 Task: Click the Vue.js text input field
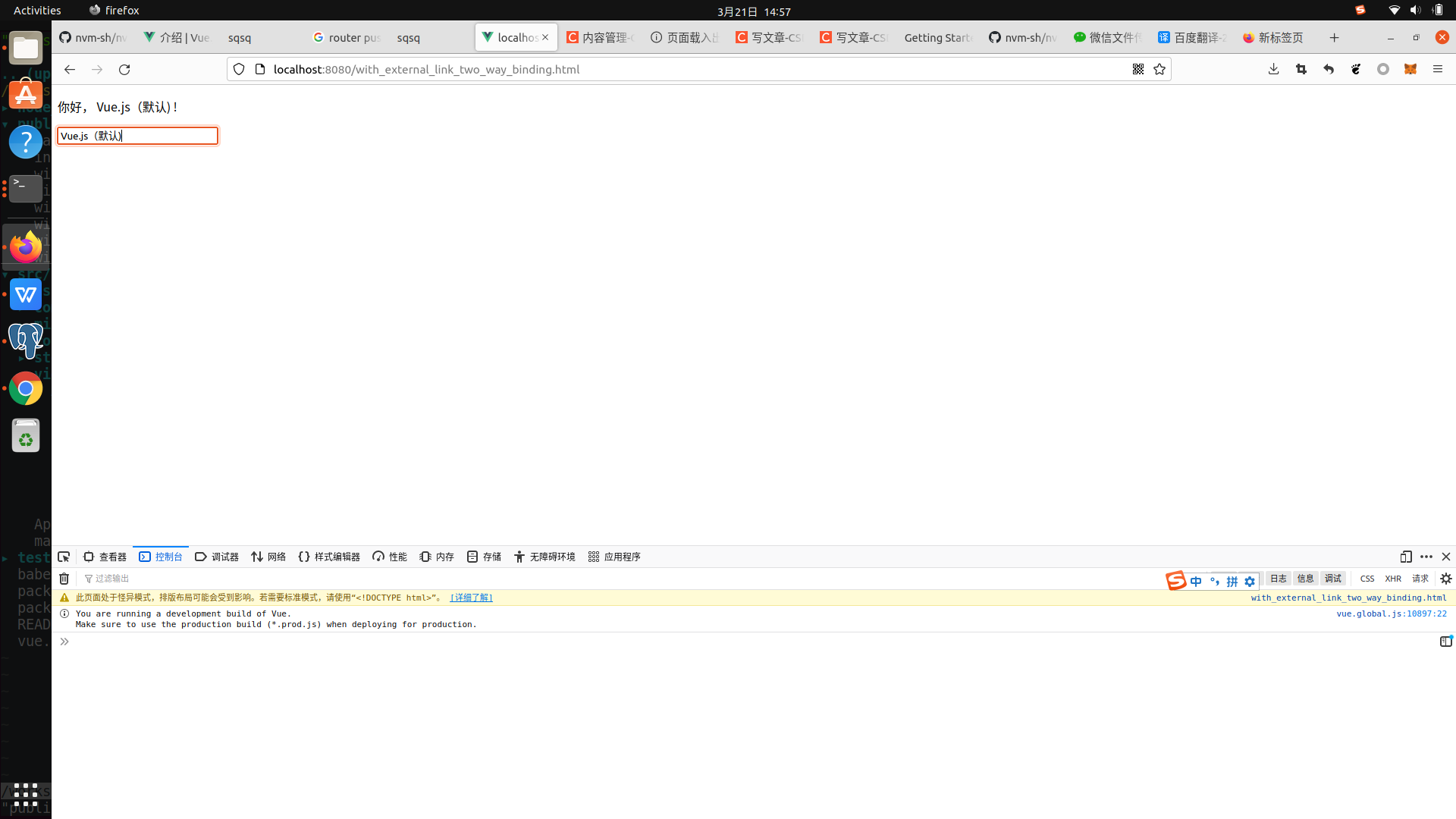click(x=137, y=136)
